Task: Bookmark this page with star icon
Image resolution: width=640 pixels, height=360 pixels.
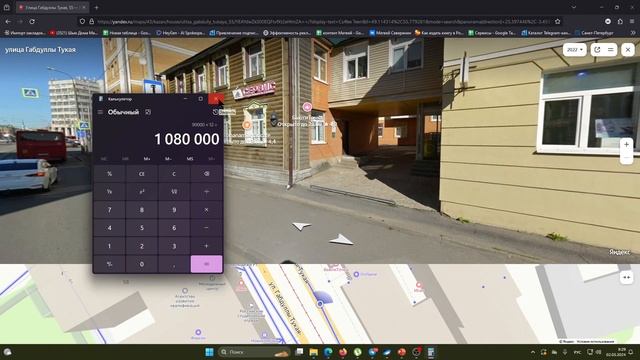Action: point(558,21)
